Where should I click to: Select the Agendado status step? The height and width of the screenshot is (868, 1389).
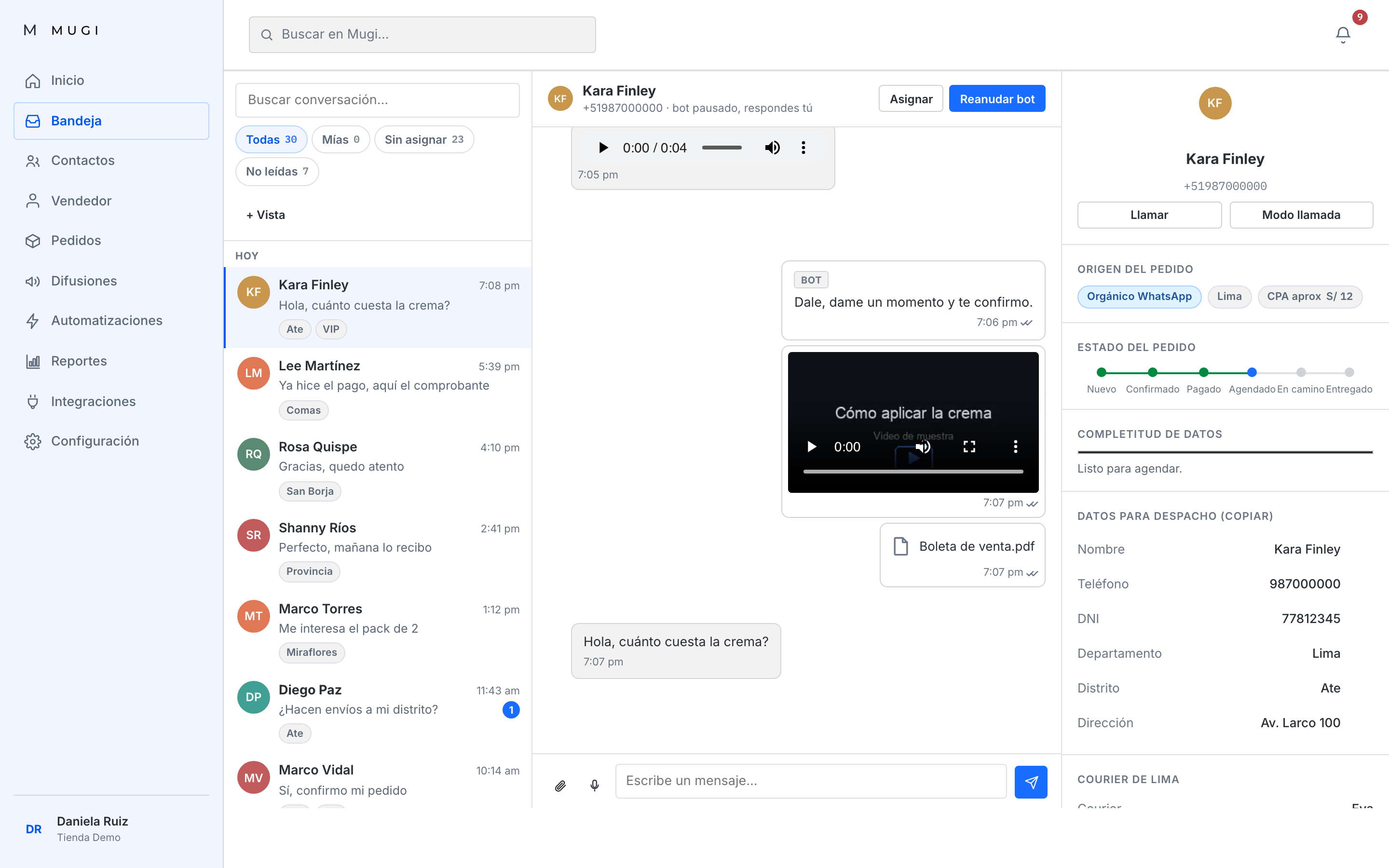(x=1252, y=372)
